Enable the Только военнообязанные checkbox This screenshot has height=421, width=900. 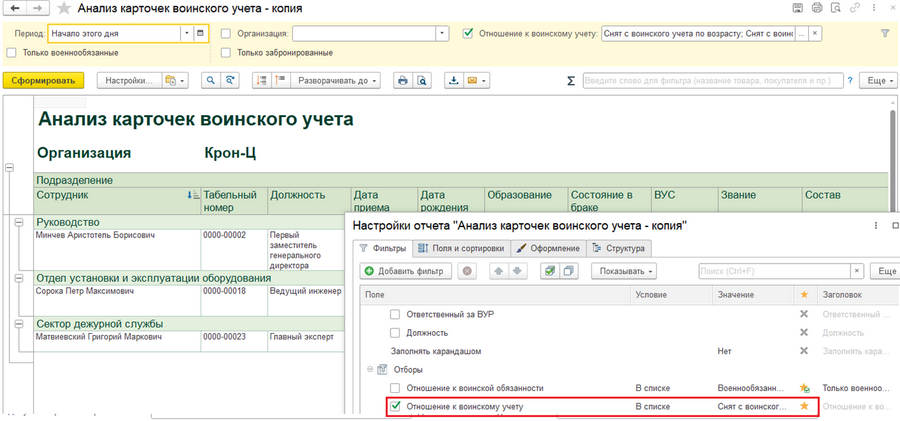coord(11,53)
